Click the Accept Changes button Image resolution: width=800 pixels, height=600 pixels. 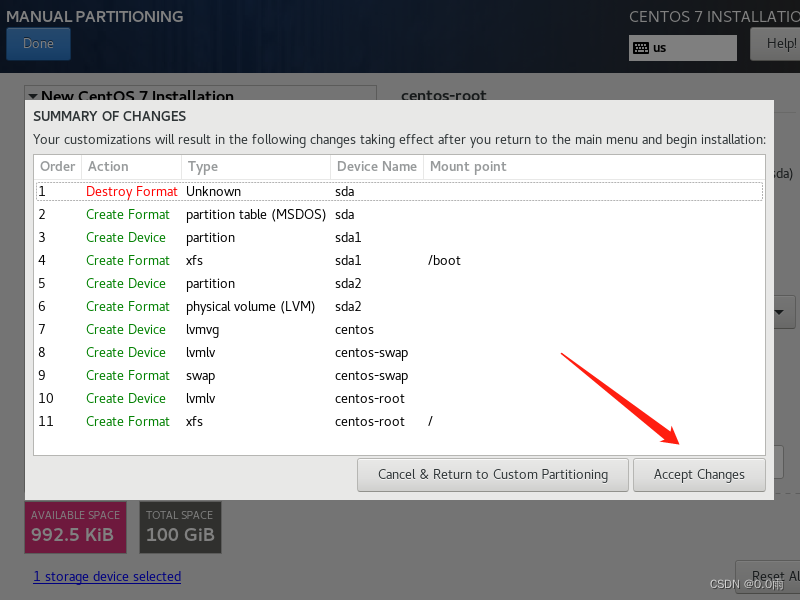pos(699,474)
